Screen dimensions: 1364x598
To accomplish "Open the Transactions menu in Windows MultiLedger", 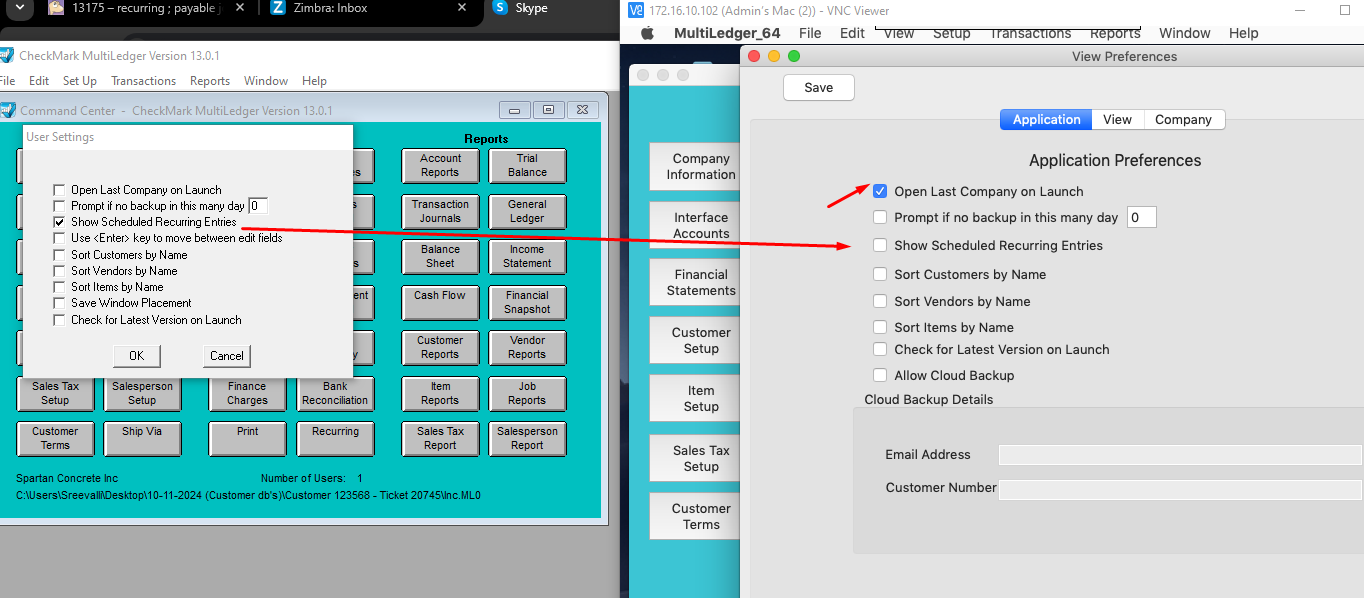I will click(x=143, y=81).
